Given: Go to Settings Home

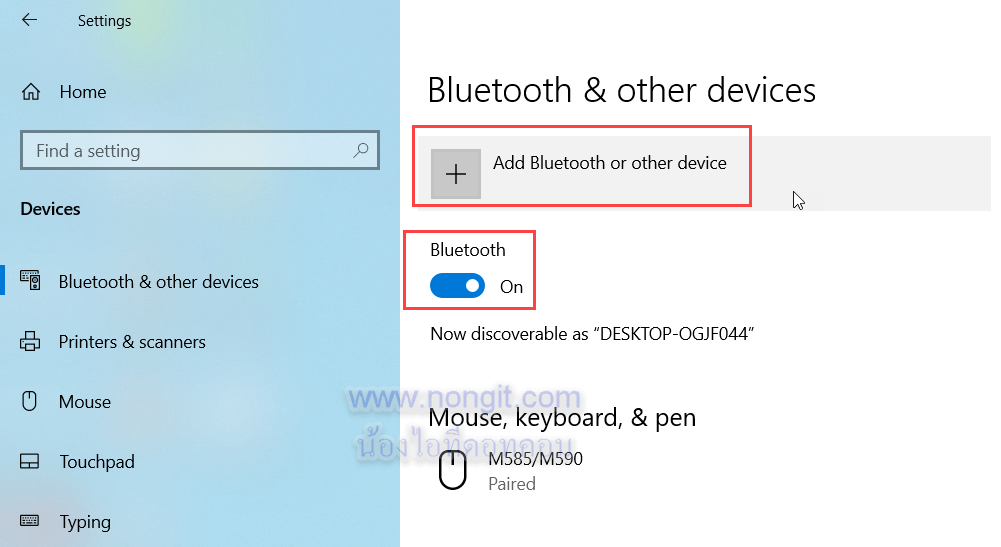Looking at the screenshot, I should (x=83, y=92).
